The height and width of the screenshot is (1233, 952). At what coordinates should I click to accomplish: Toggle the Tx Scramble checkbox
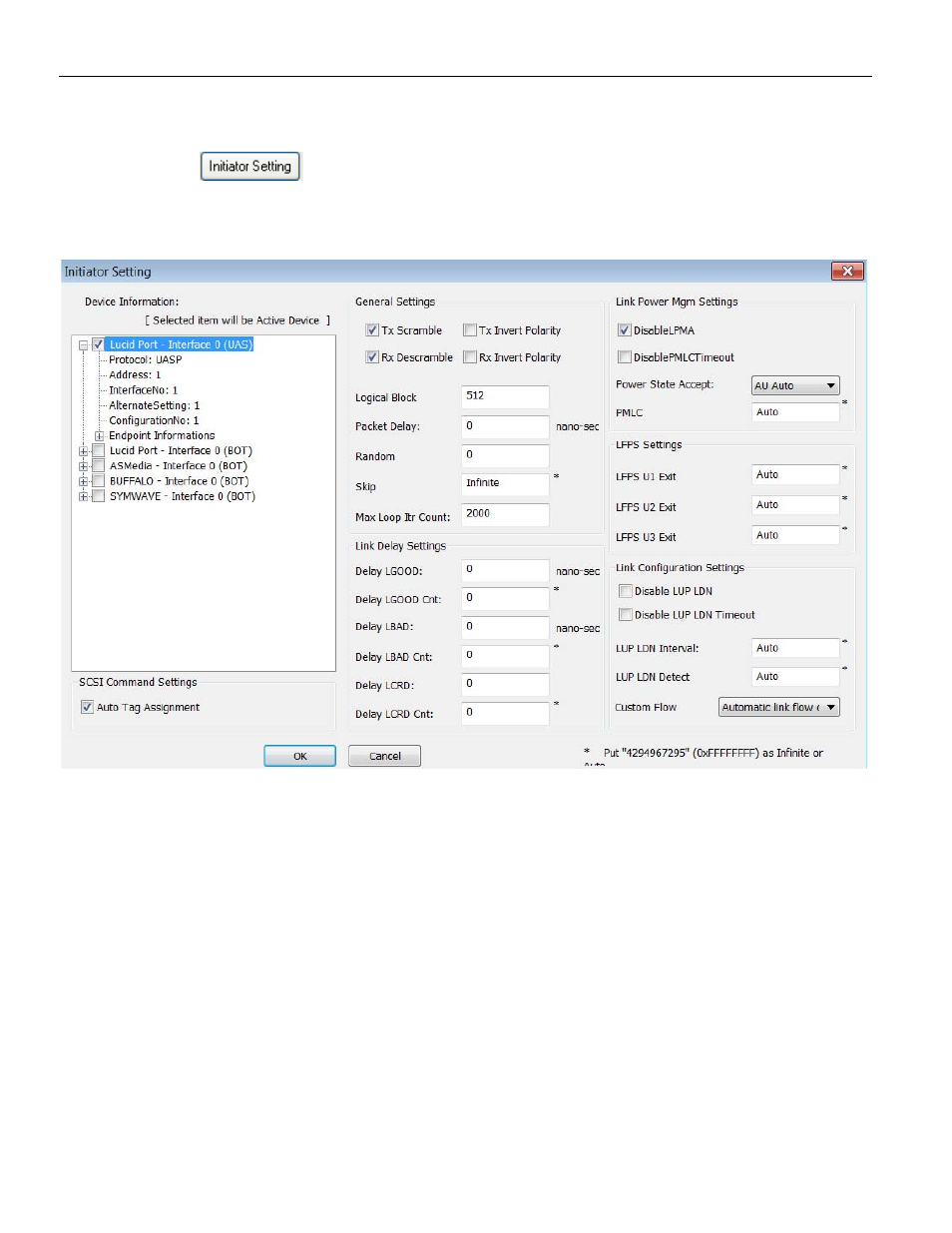[x=372, y=330]
